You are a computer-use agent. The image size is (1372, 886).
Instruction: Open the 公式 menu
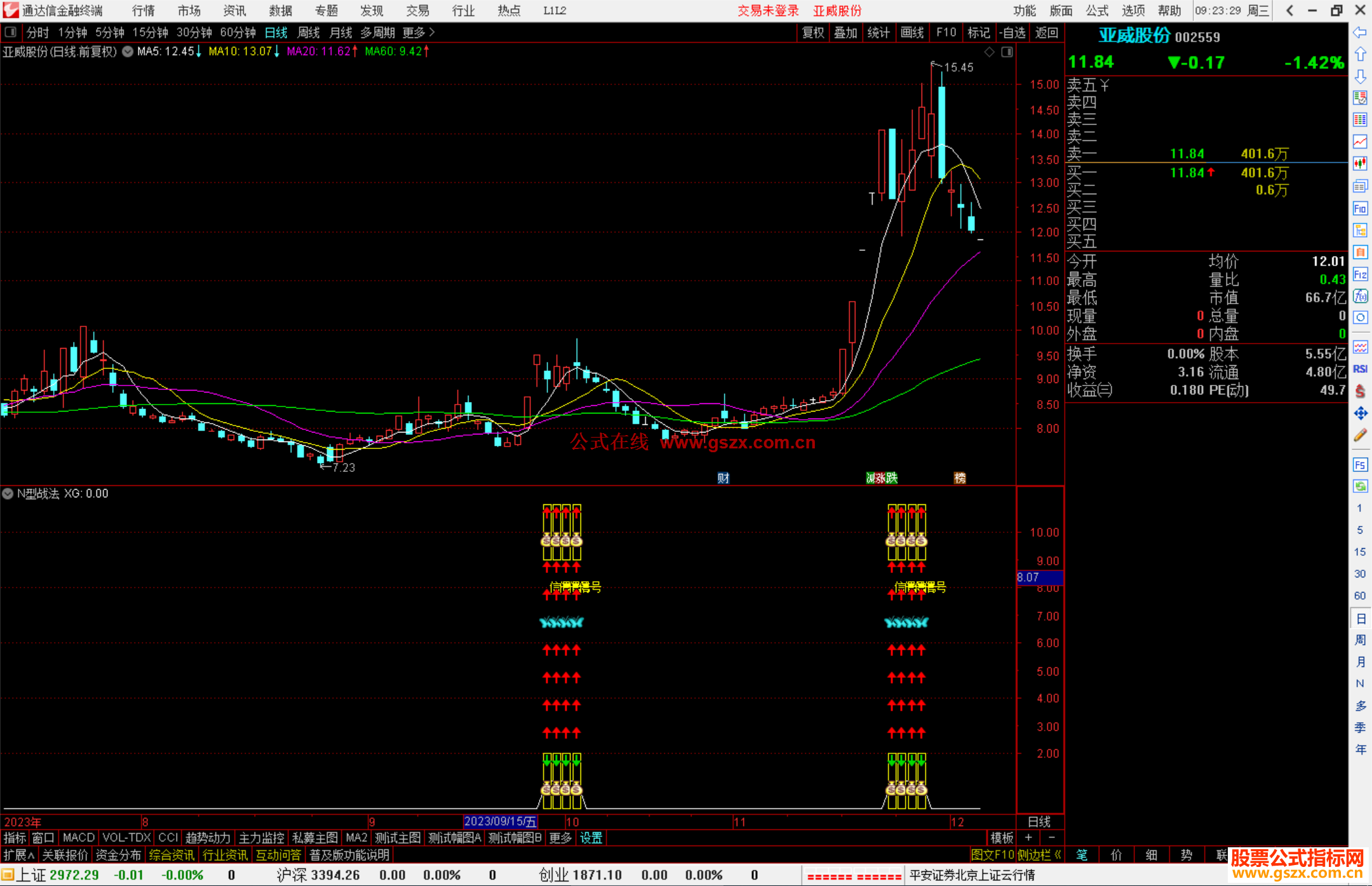(x=1097, y=11)
